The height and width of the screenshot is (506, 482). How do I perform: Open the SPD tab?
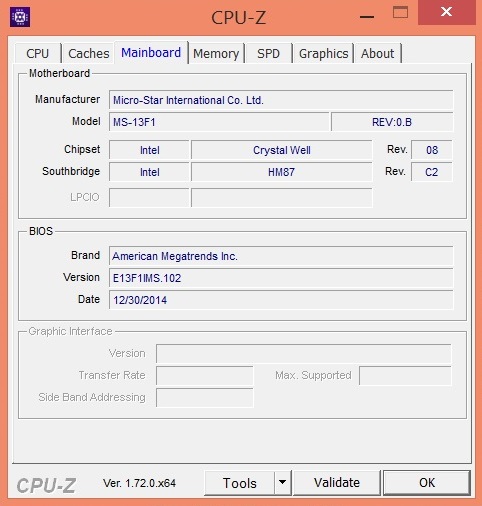point(268,53)
